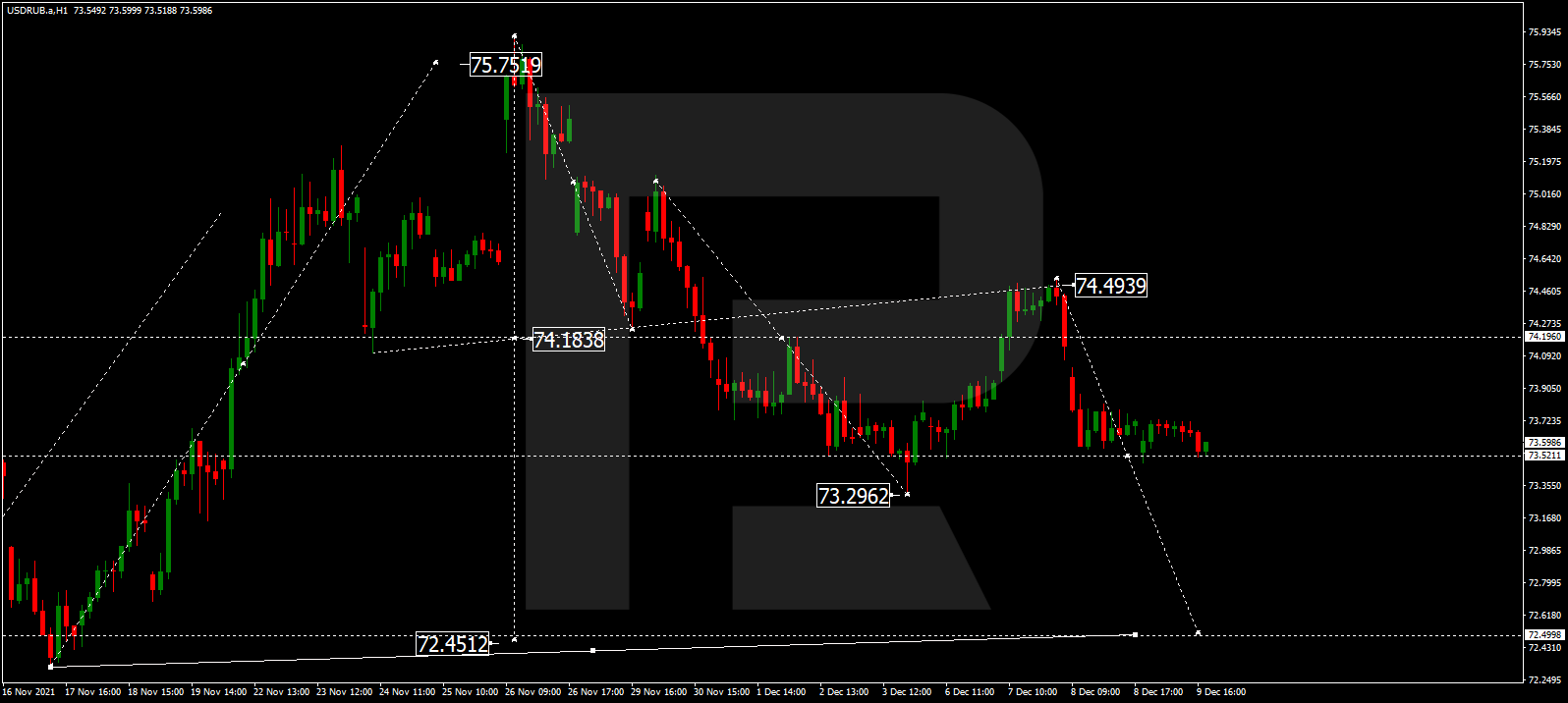Select the 3 Dec 12:00 time label
The width and height of the screenshot is (1568, 703).
click(x=907, y=692)
